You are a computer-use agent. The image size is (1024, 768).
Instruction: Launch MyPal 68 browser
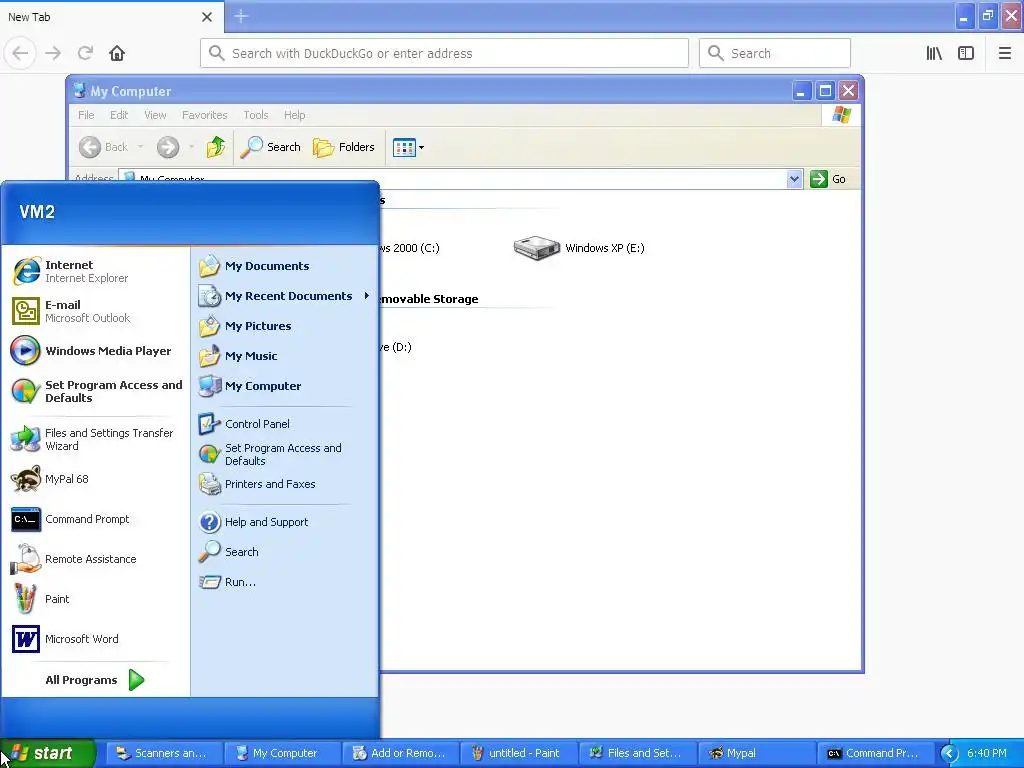[x=95, y=479]
